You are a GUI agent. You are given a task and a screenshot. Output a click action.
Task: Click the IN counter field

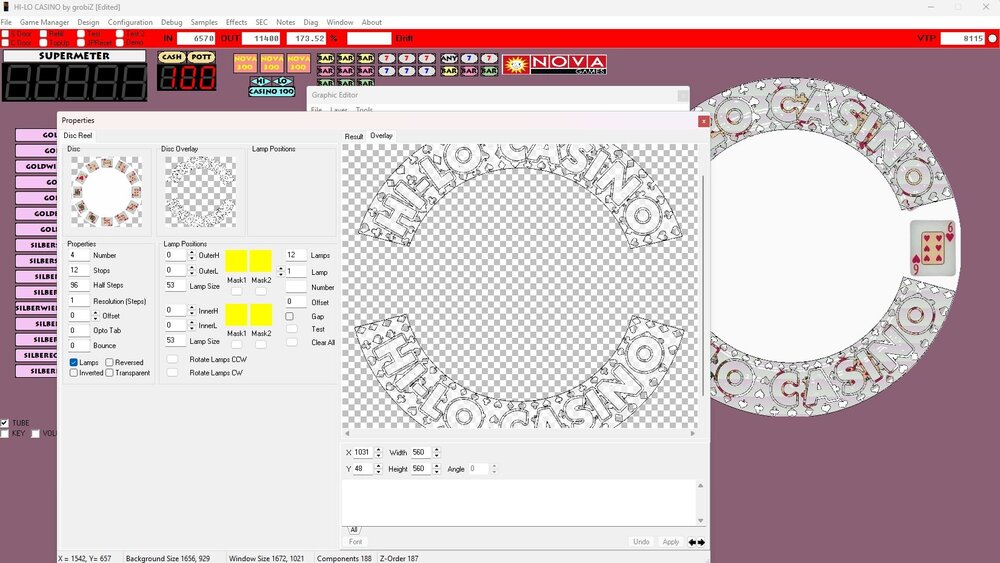196,38
